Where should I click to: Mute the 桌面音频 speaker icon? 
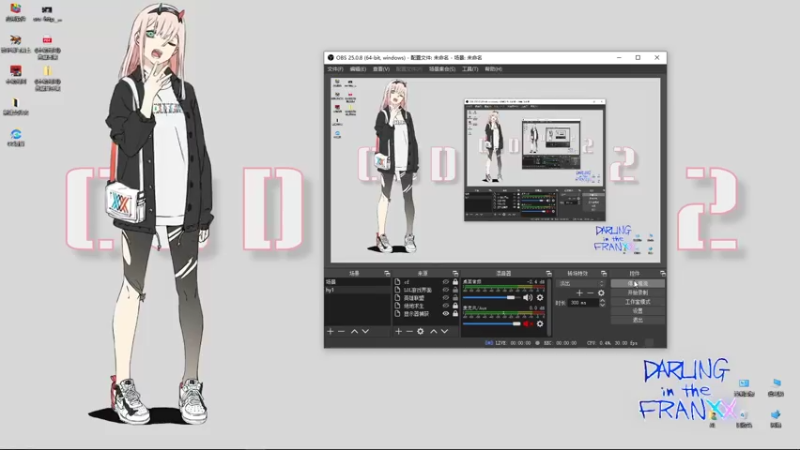click(x=528, y=297)
